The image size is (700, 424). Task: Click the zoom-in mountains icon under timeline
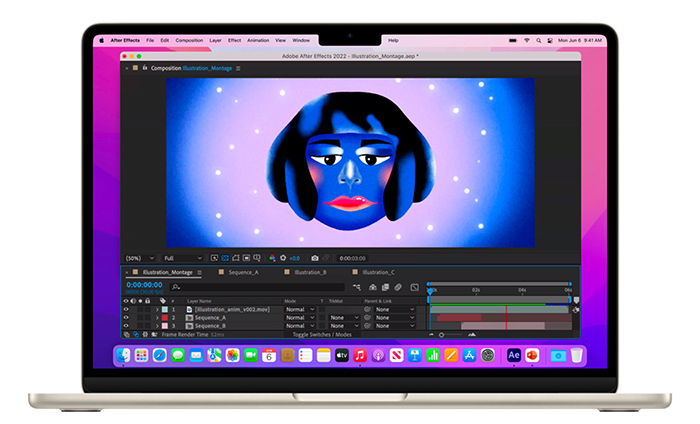point(471,334)
